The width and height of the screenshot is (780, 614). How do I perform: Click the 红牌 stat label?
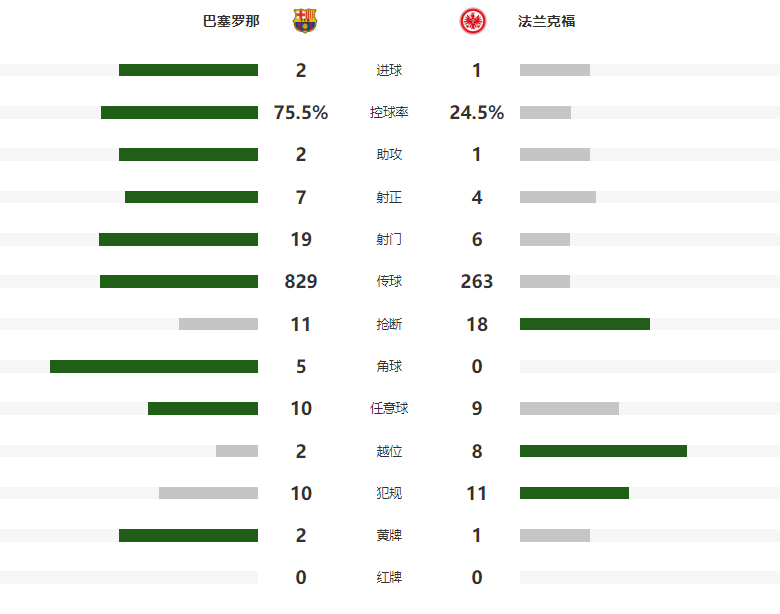(x=389, y=578)
